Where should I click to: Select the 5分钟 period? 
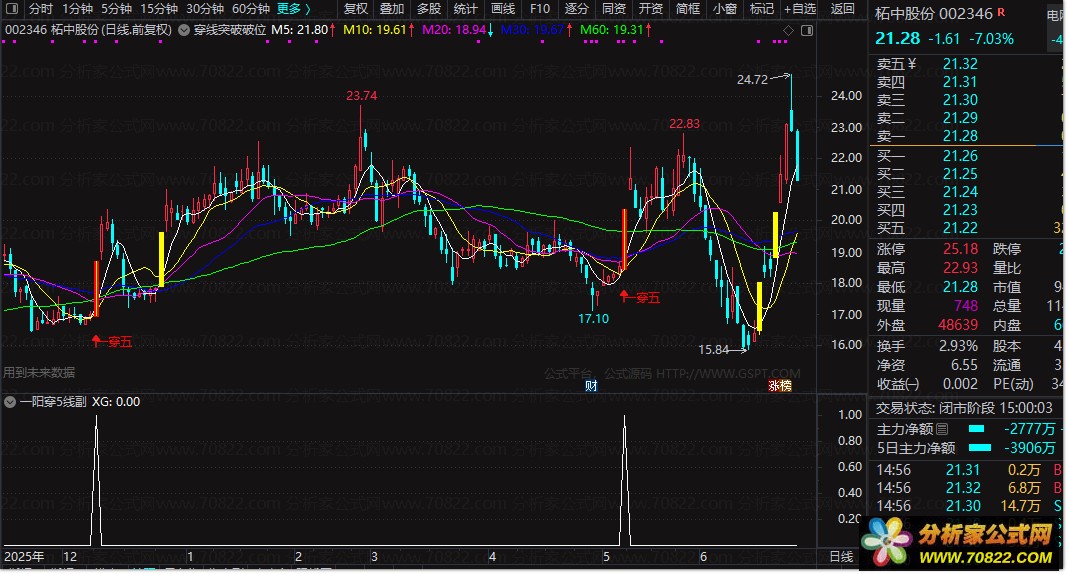click(117, 9)
